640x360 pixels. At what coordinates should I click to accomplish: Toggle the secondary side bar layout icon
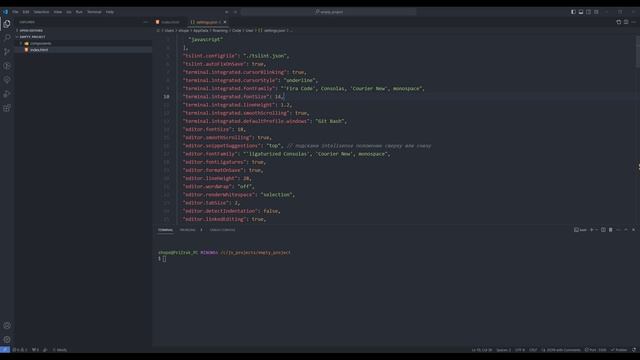589,12
